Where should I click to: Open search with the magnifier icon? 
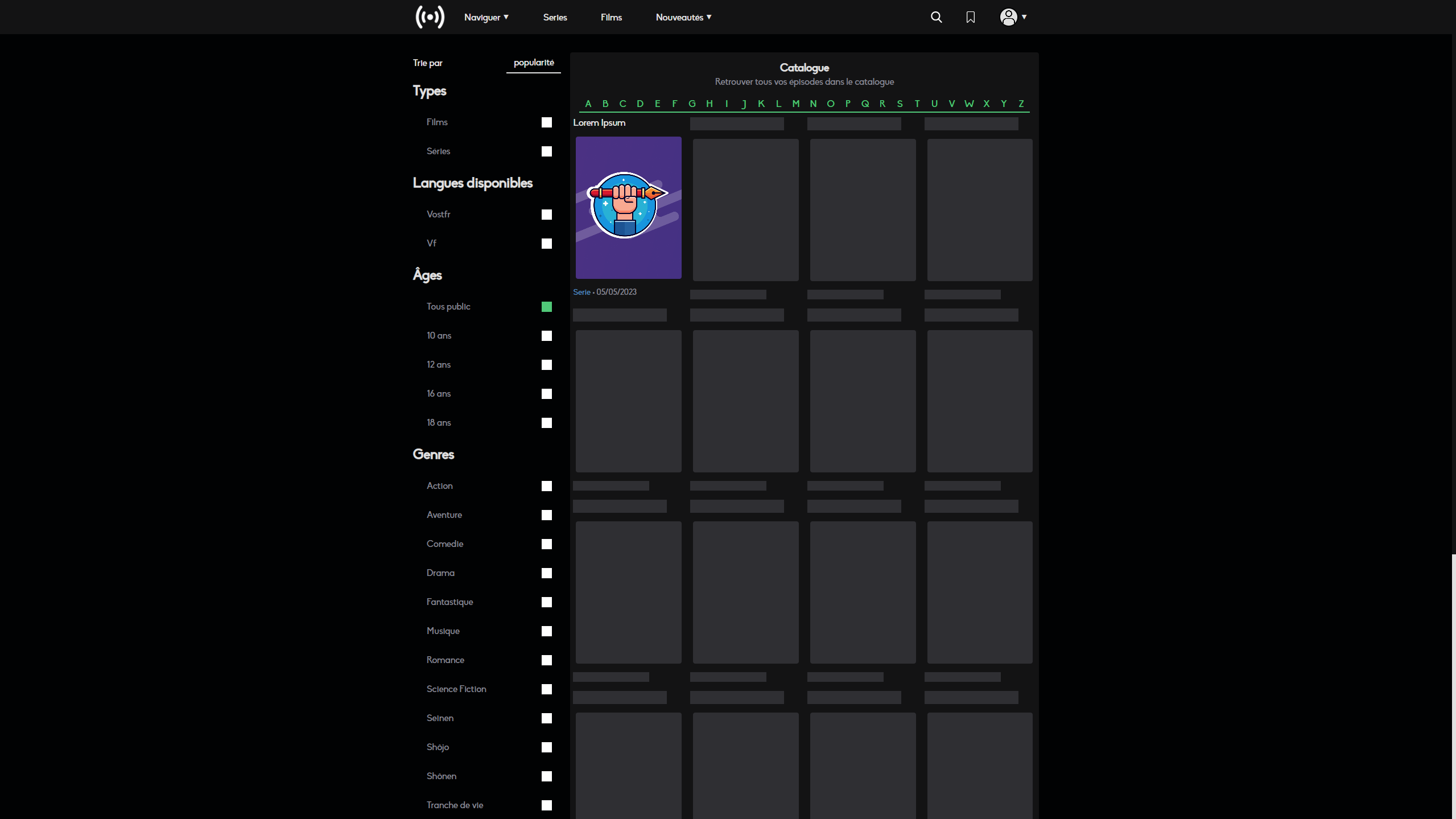[x=936, y=17]
